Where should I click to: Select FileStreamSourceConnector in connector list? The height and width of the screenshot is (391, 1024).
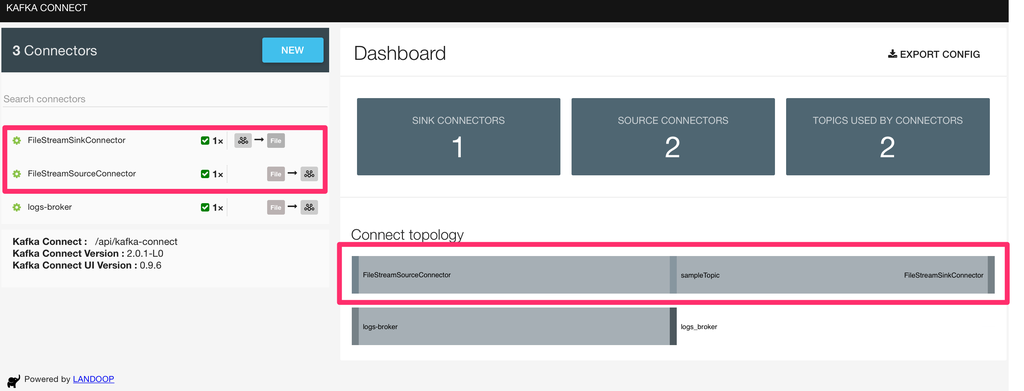point(82,174)
